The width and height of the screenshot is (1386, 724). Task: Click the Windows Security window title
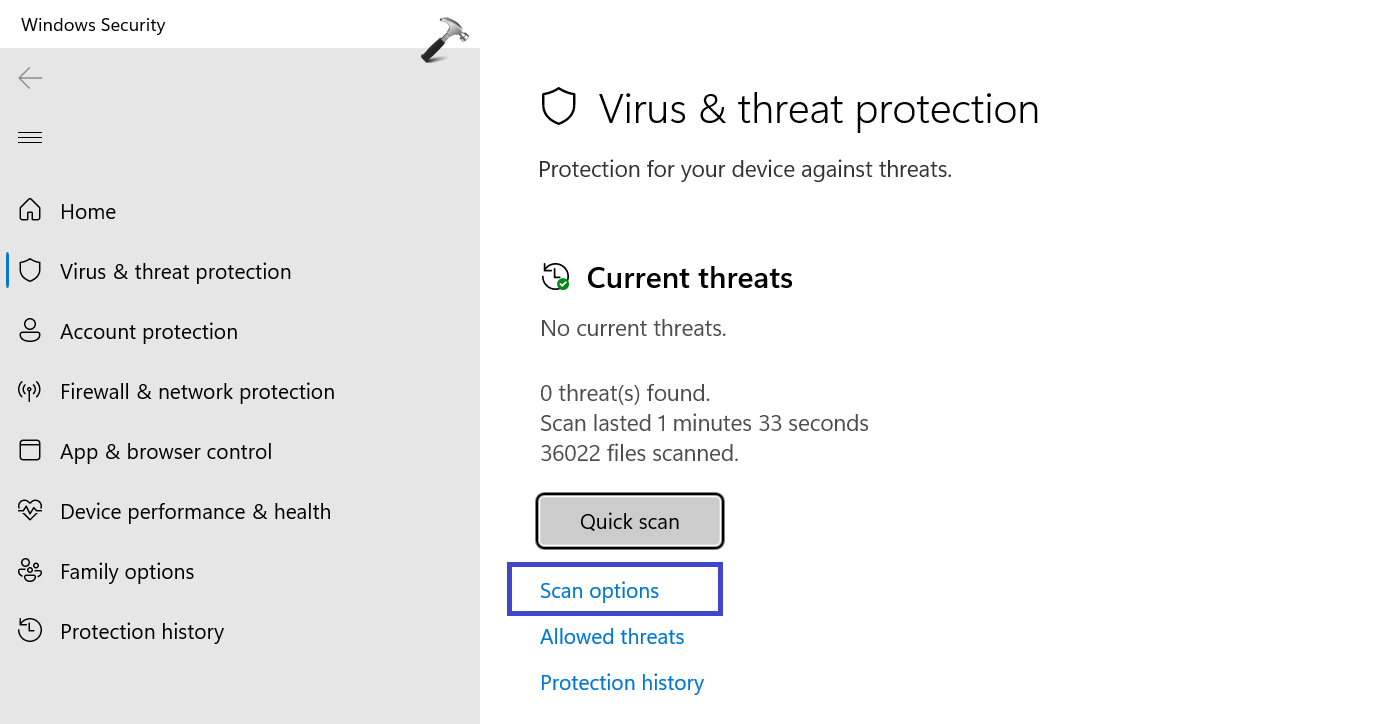(x=93, y=25)
